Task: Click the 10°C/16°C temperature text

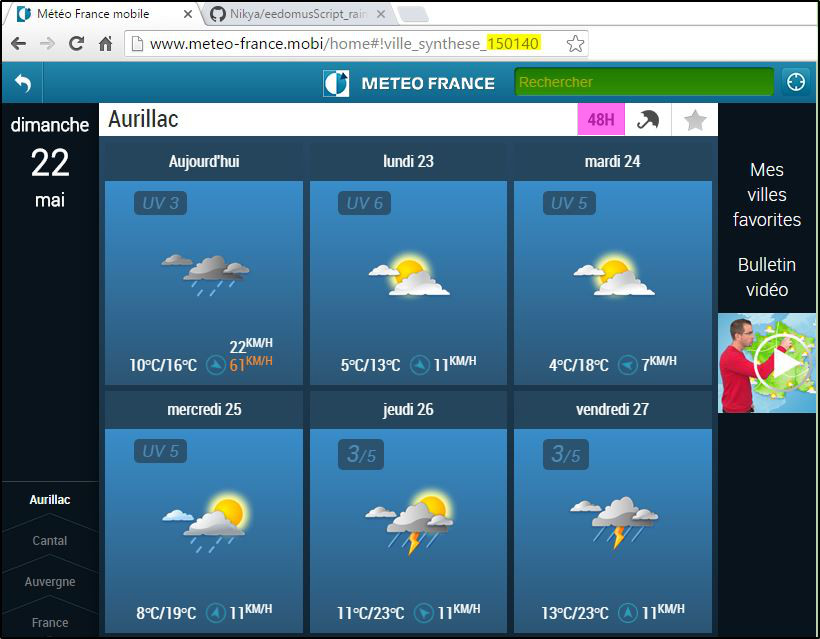Action: coord(163,365)
